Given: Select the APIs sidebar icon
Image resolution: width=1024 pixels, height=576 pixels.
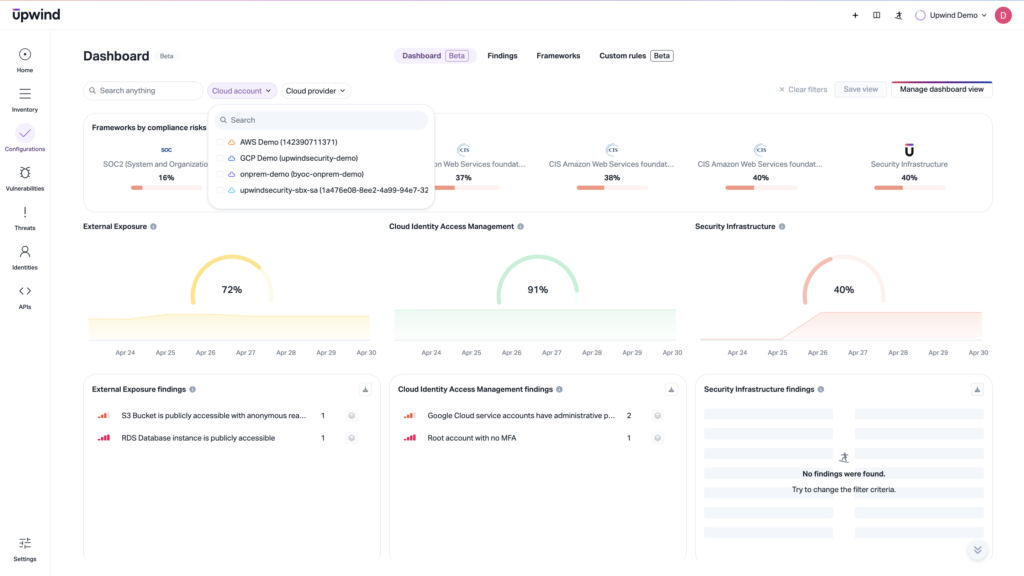Looking at the screenshot, I should 23,293.
